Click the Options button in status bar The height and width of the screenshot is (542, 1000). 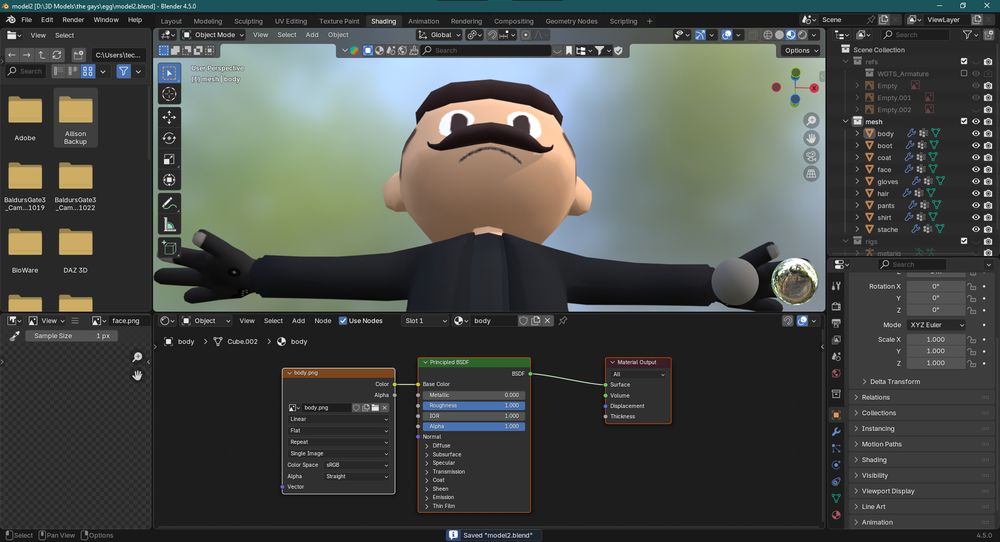click(x=97, y=536)
